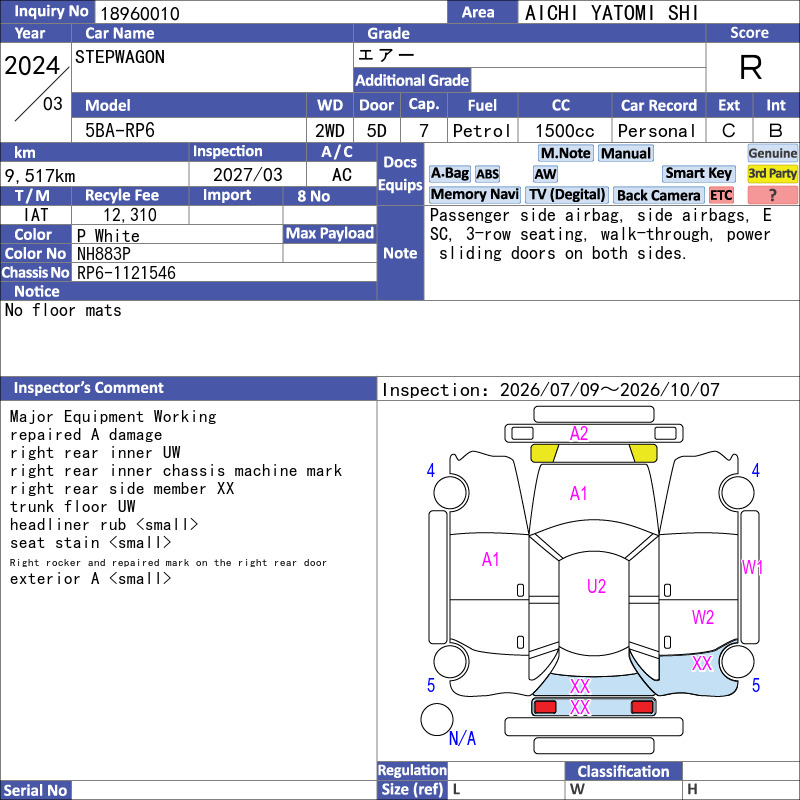Toggle the yellow 3rd Party badge
Viewport: 800px width, 800px height.
click(x=772, y=174)
